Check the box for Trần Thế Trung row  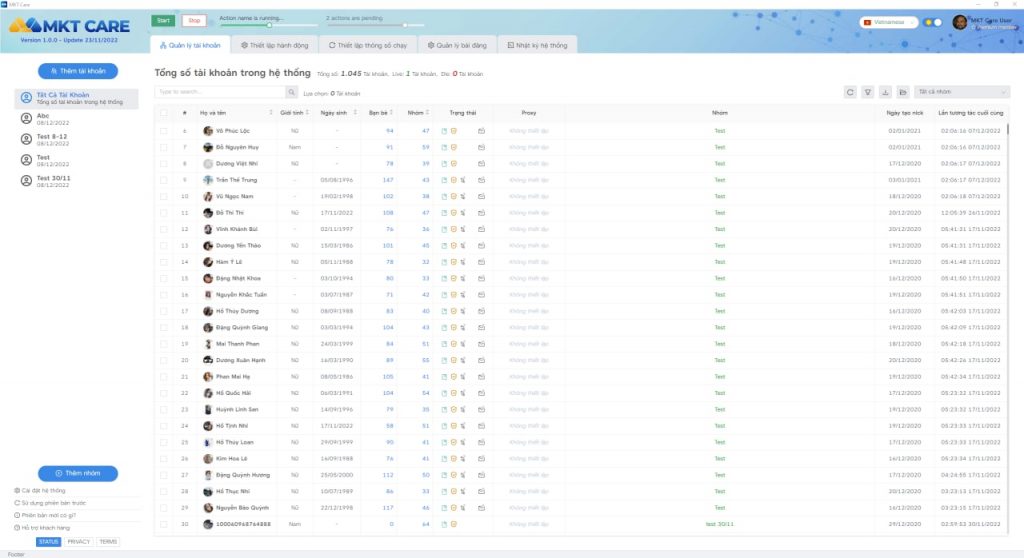pos(164,180)
